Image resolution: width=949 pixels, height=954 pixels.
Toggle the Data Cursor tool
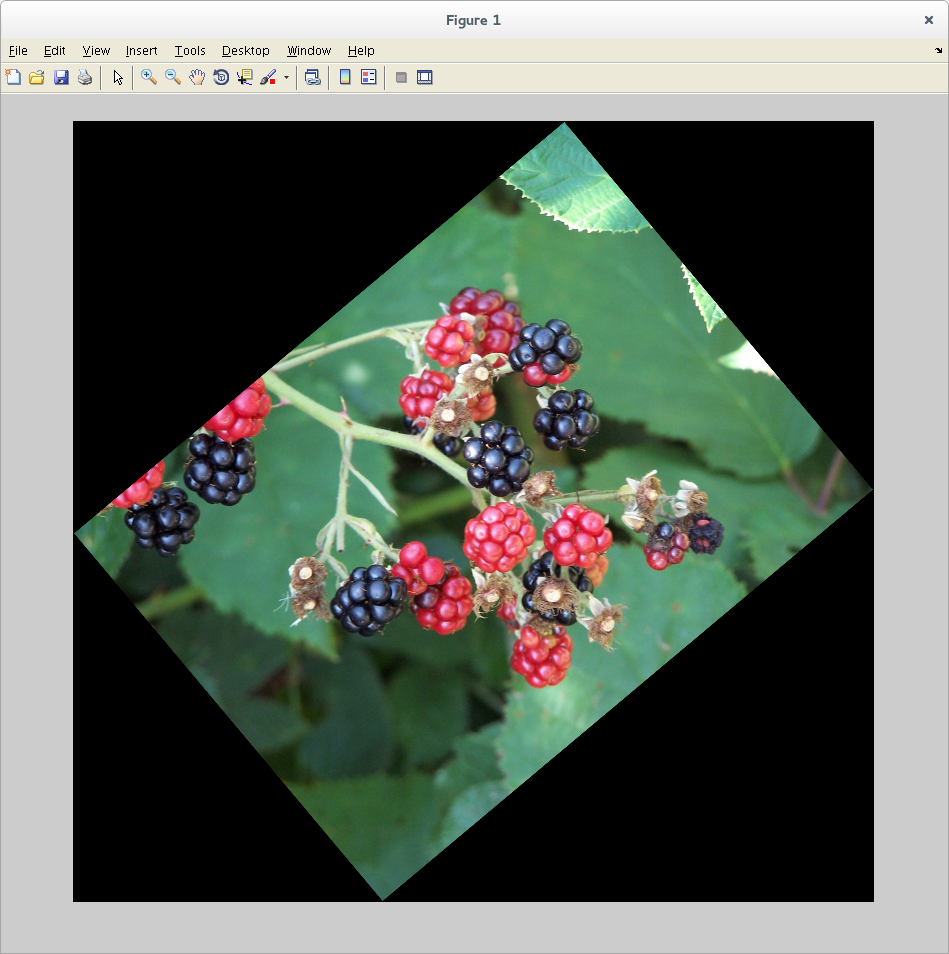pyautogui.click(x=245, y=77)
